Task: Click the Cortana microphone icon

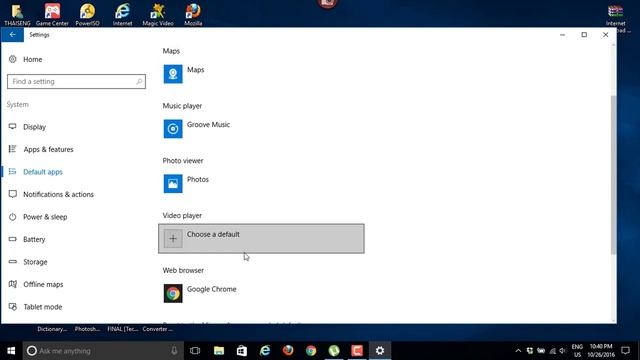Action: (x=174, y=351)
